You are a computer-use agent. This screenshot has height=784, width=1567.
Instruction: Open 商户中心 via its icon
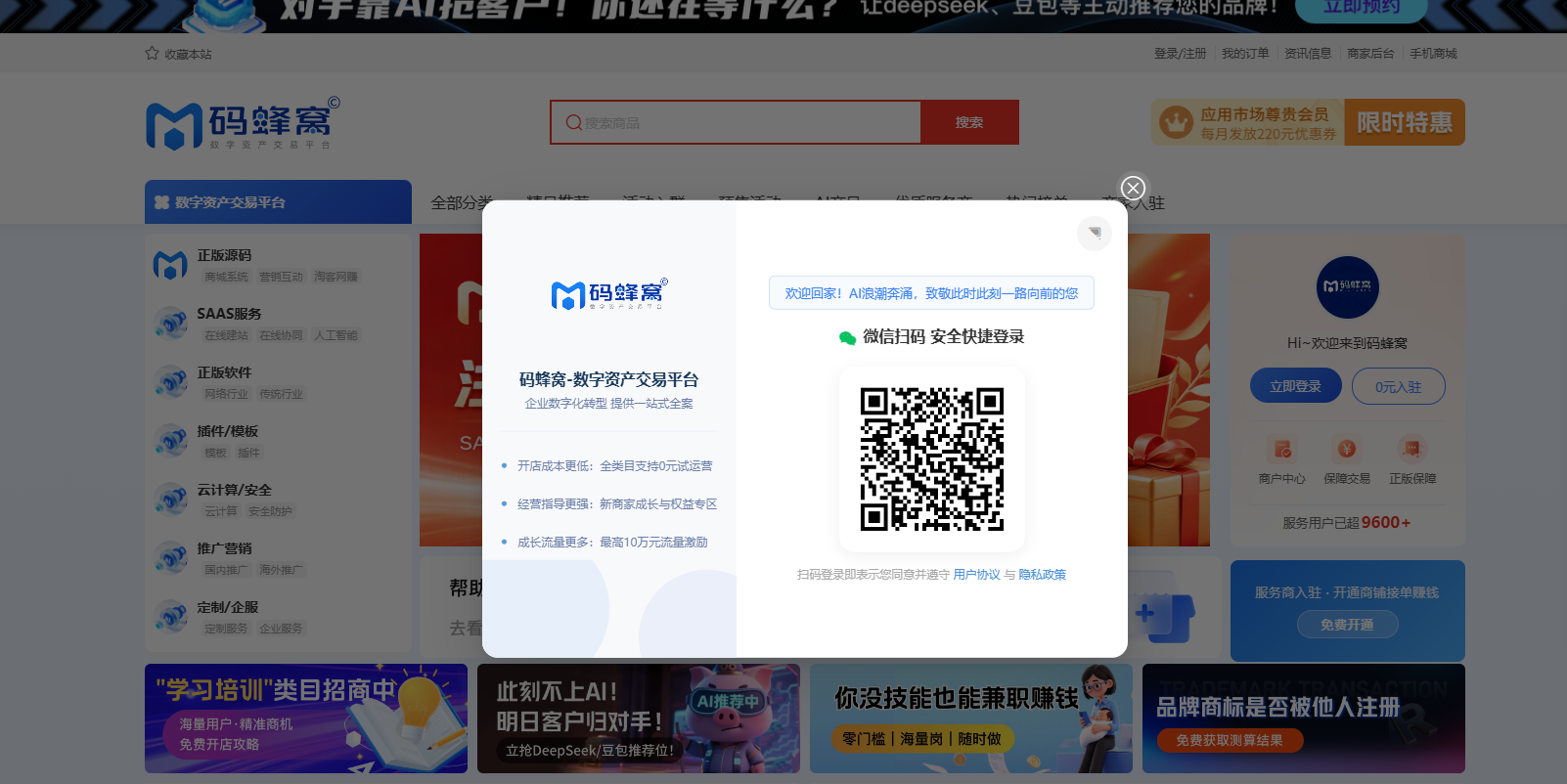click(x=1282, y=449)
